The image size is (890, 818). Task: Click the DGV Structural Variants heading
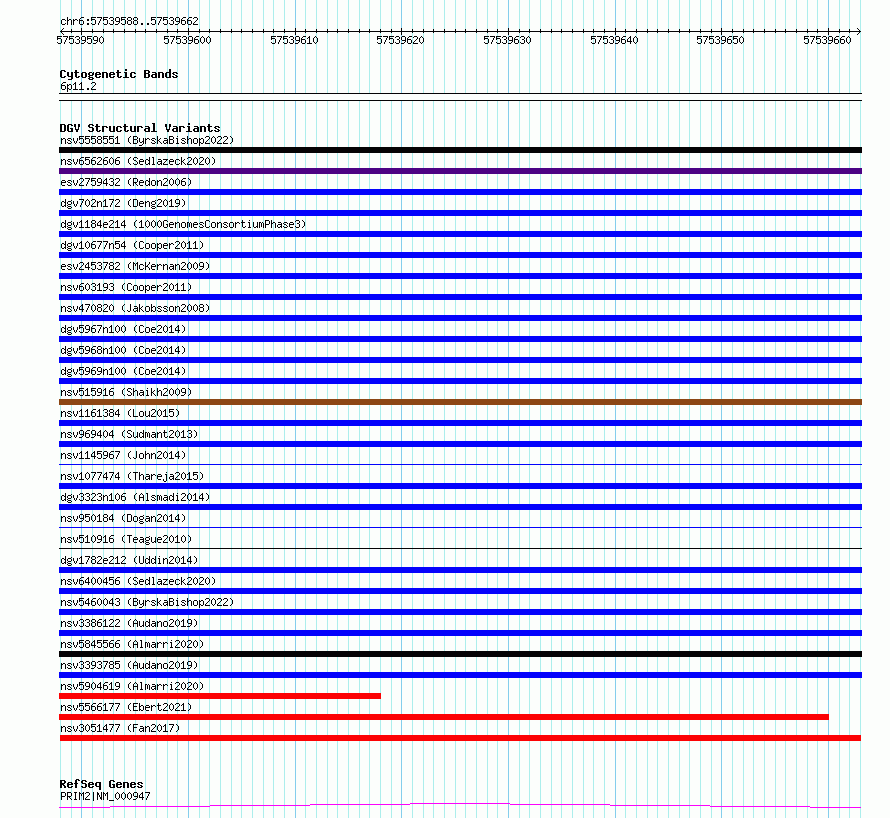pos(140,128)
